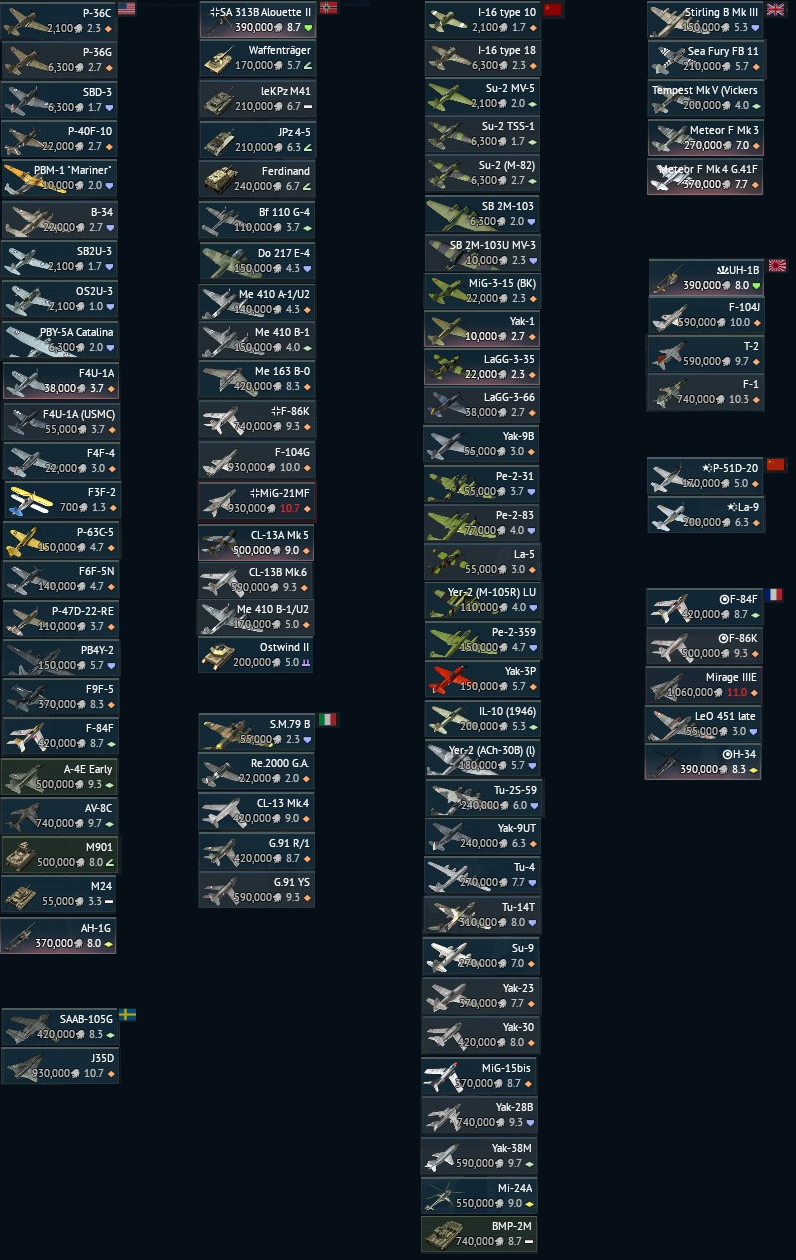Viewport: 796px width, 1260px height.
Task: Select the Mi-24A helicopter card
Action: point(481,1195)
